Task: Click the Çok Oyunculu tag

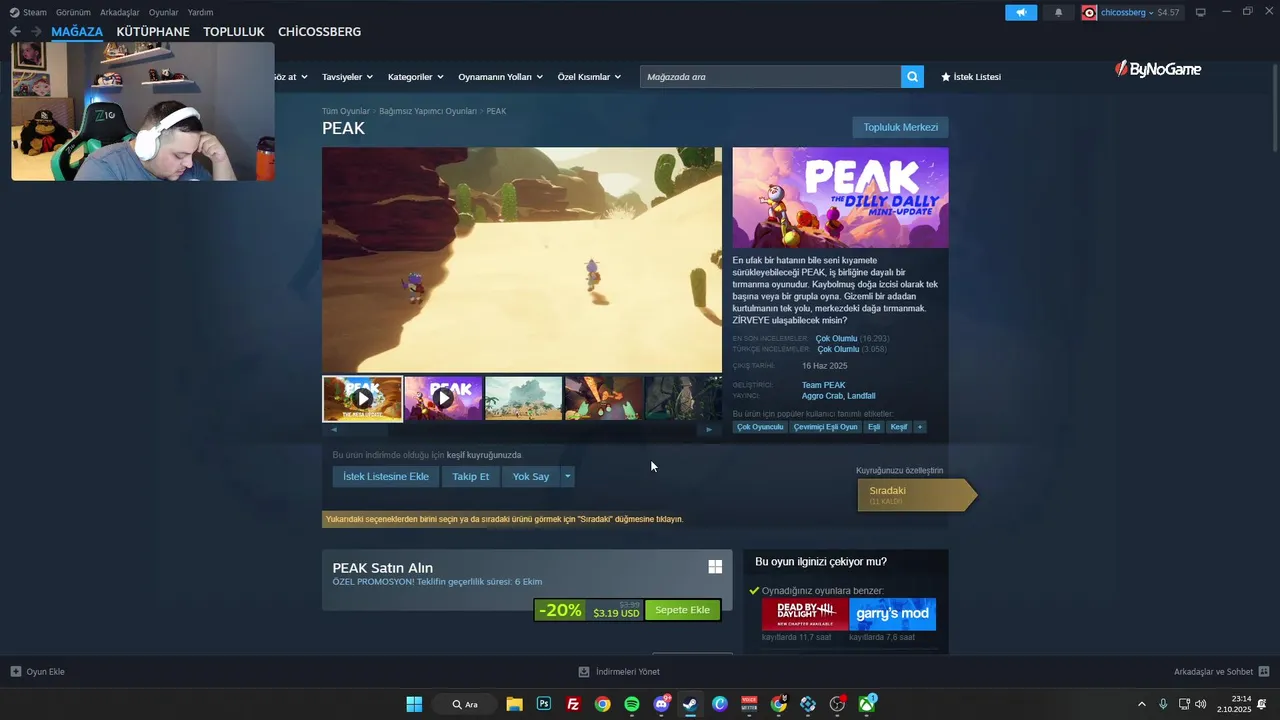Action: click(760, 427)
